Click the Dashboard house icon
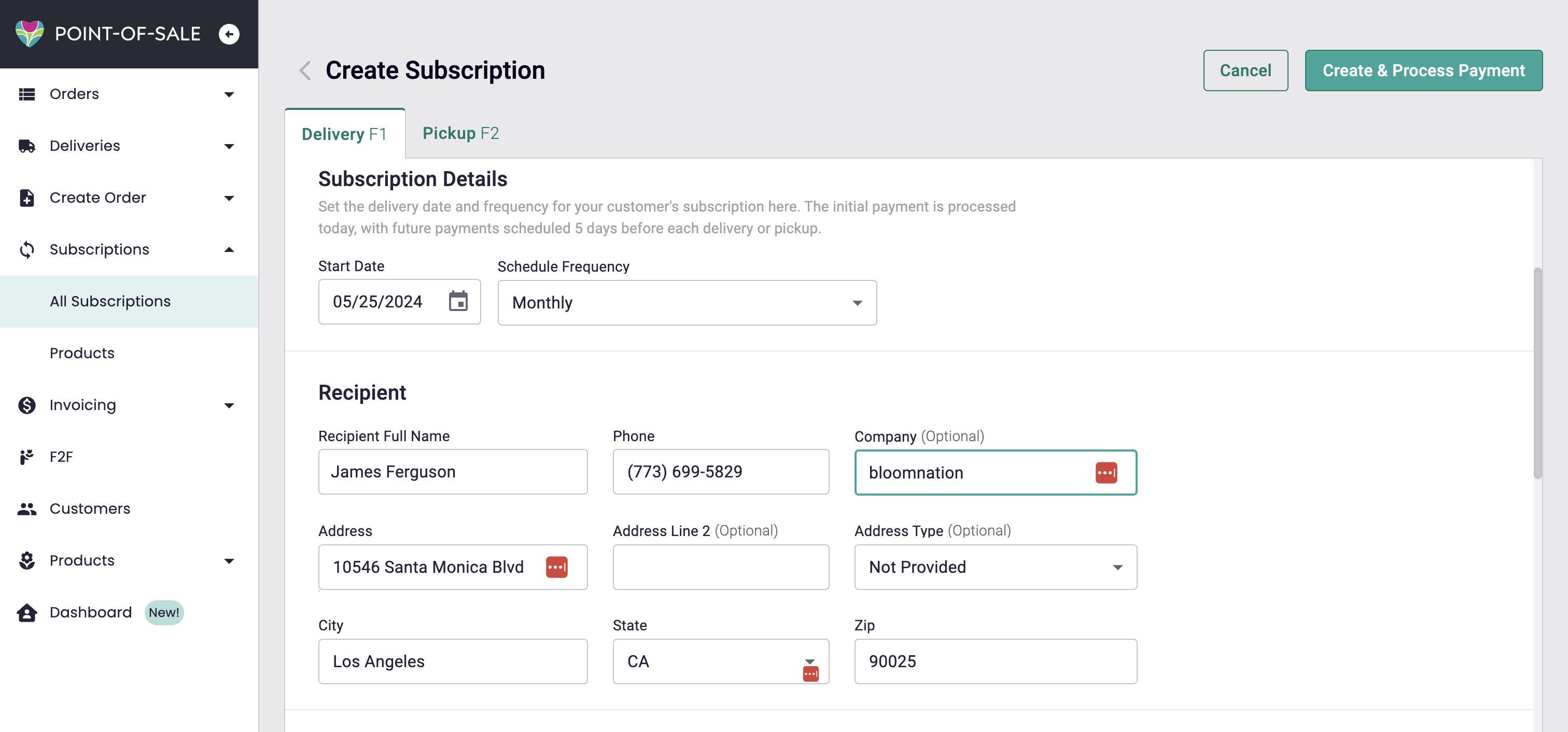Screen dimensions: 1568x732 27,613
